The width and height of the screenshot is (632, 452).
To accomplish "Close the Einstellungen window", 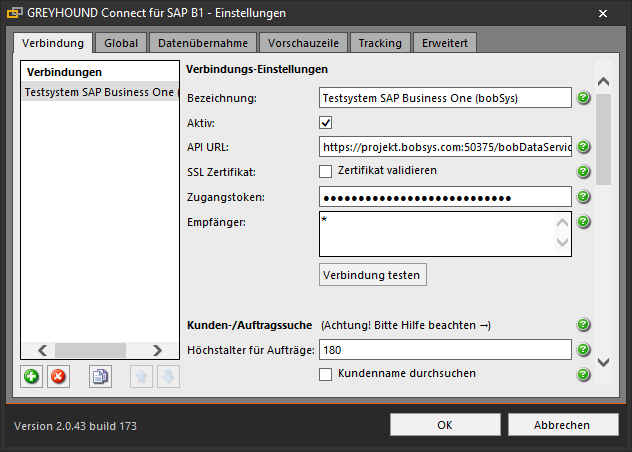I will [603, 13].
